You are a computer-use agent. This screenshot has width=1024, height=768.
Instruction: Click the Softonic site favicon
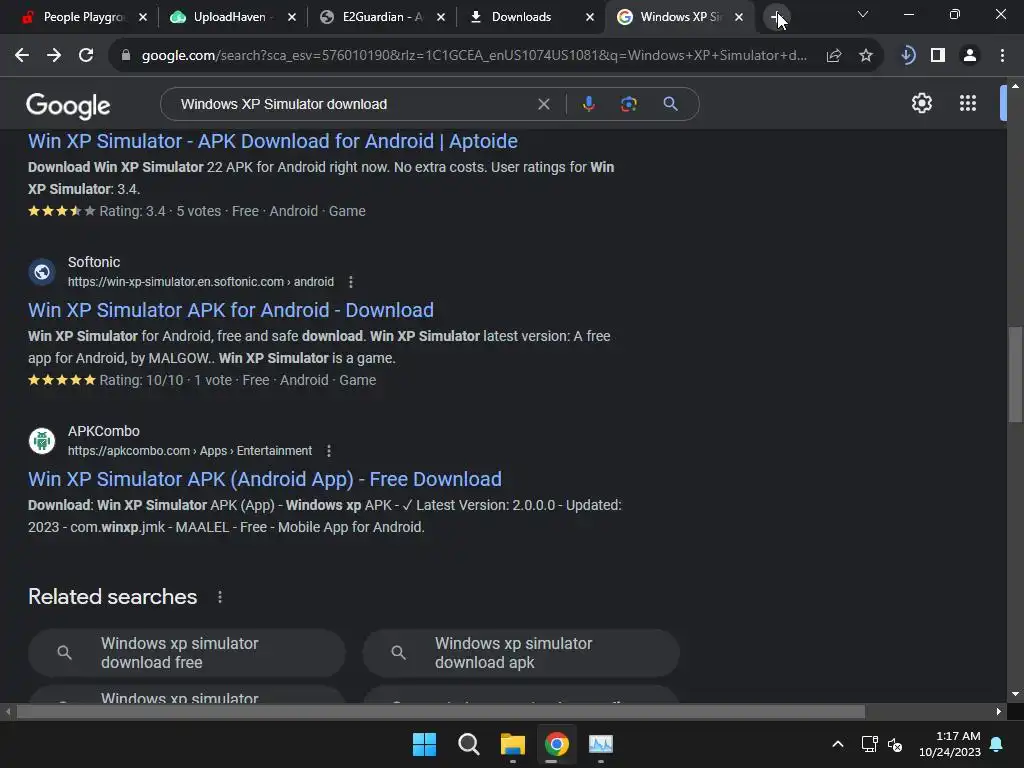pos(42,272)
